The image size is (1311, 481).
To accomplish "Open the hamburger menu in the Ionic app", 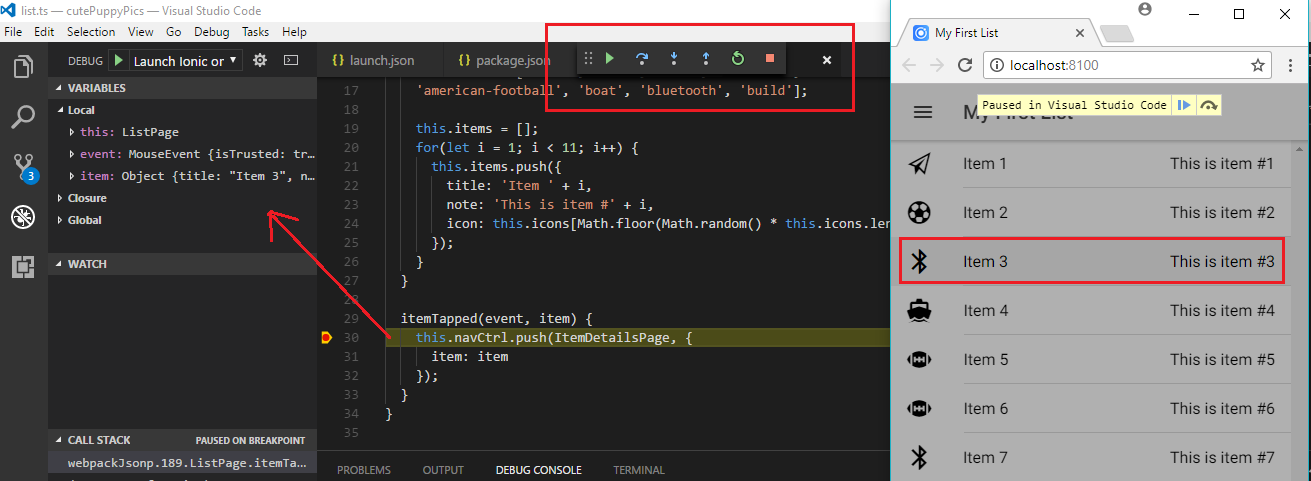I will [x=923, y=112].
